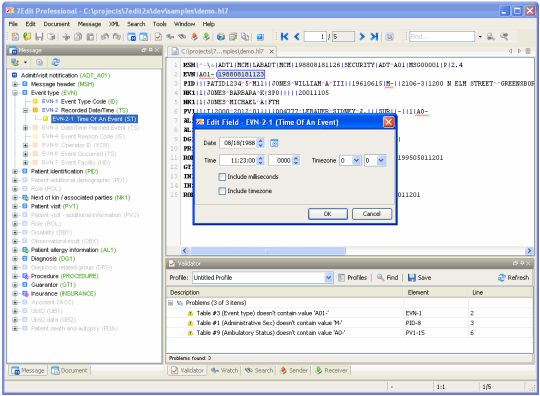Expand the Message header (MSH) node
Image resolution: width=540 pixels, height=396 pixels.
[x=15, y=84]
